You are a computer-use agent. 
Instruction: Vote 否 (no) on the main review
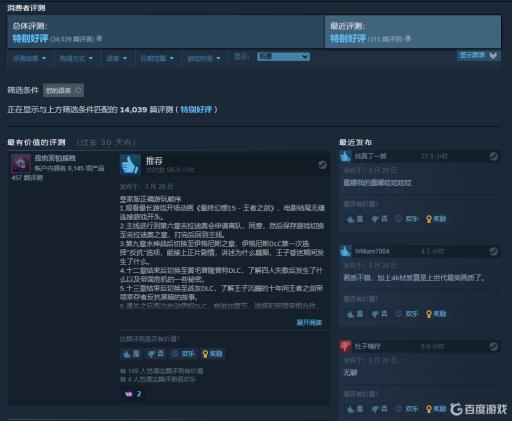point(156,354)
